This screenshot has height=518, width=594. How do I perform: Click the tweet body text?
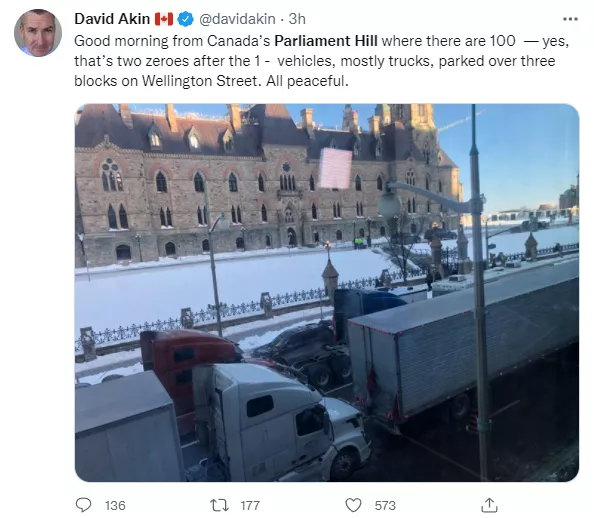tap(322, 61)
